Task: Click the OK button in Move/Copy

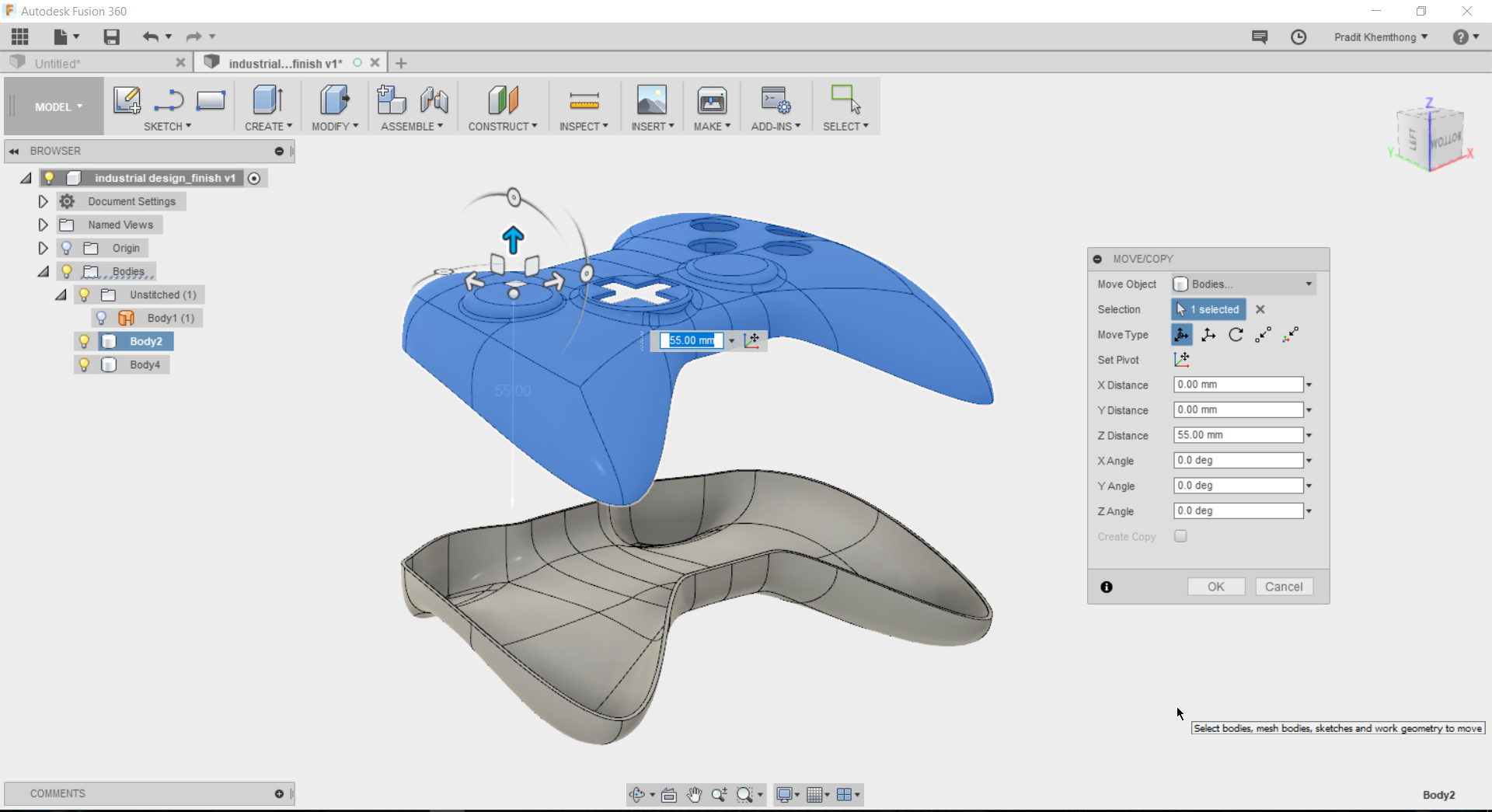Action: coord(1216,586)
